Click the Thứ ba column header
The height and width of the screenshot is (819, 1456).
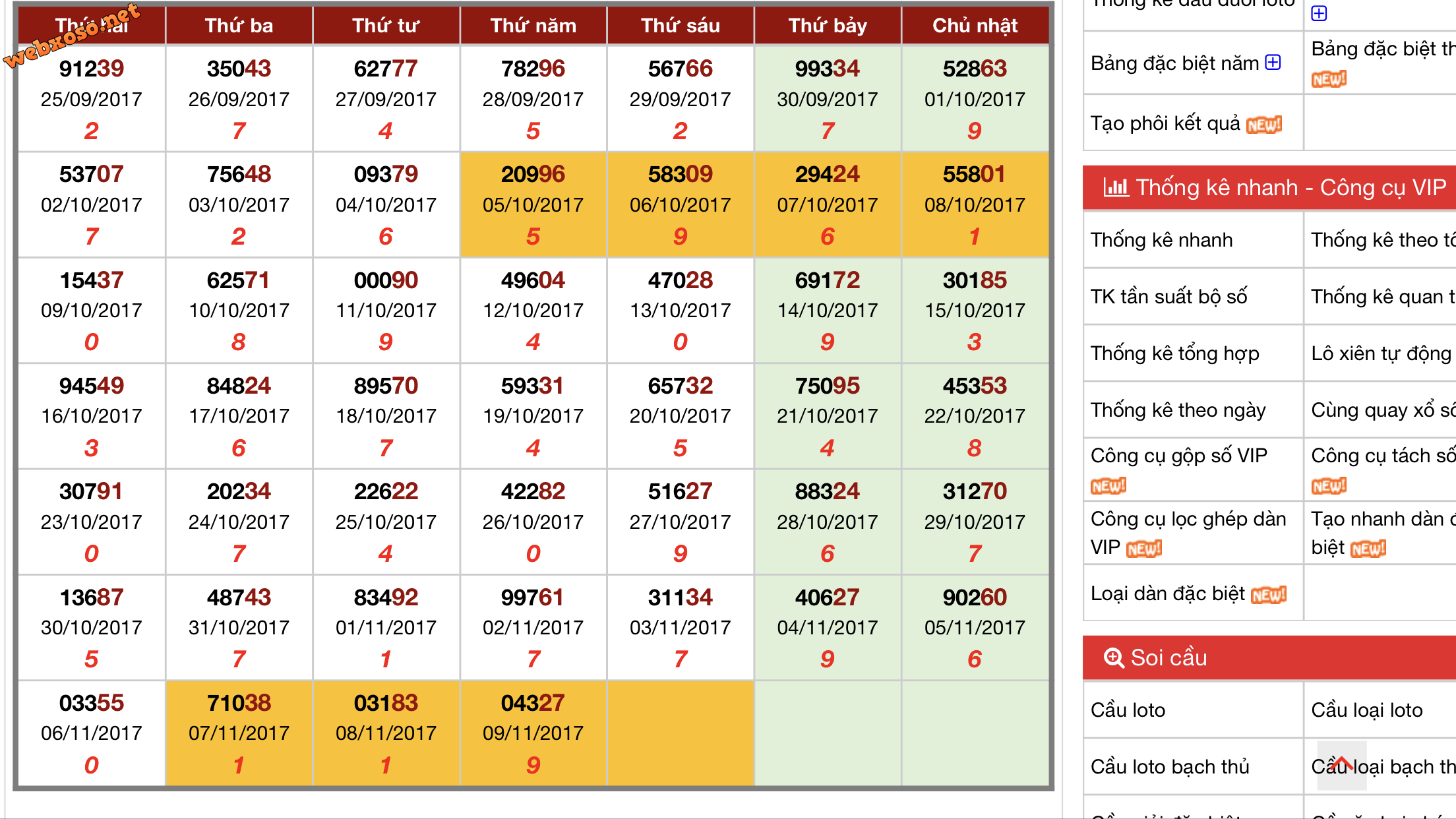tap(239, 25)
